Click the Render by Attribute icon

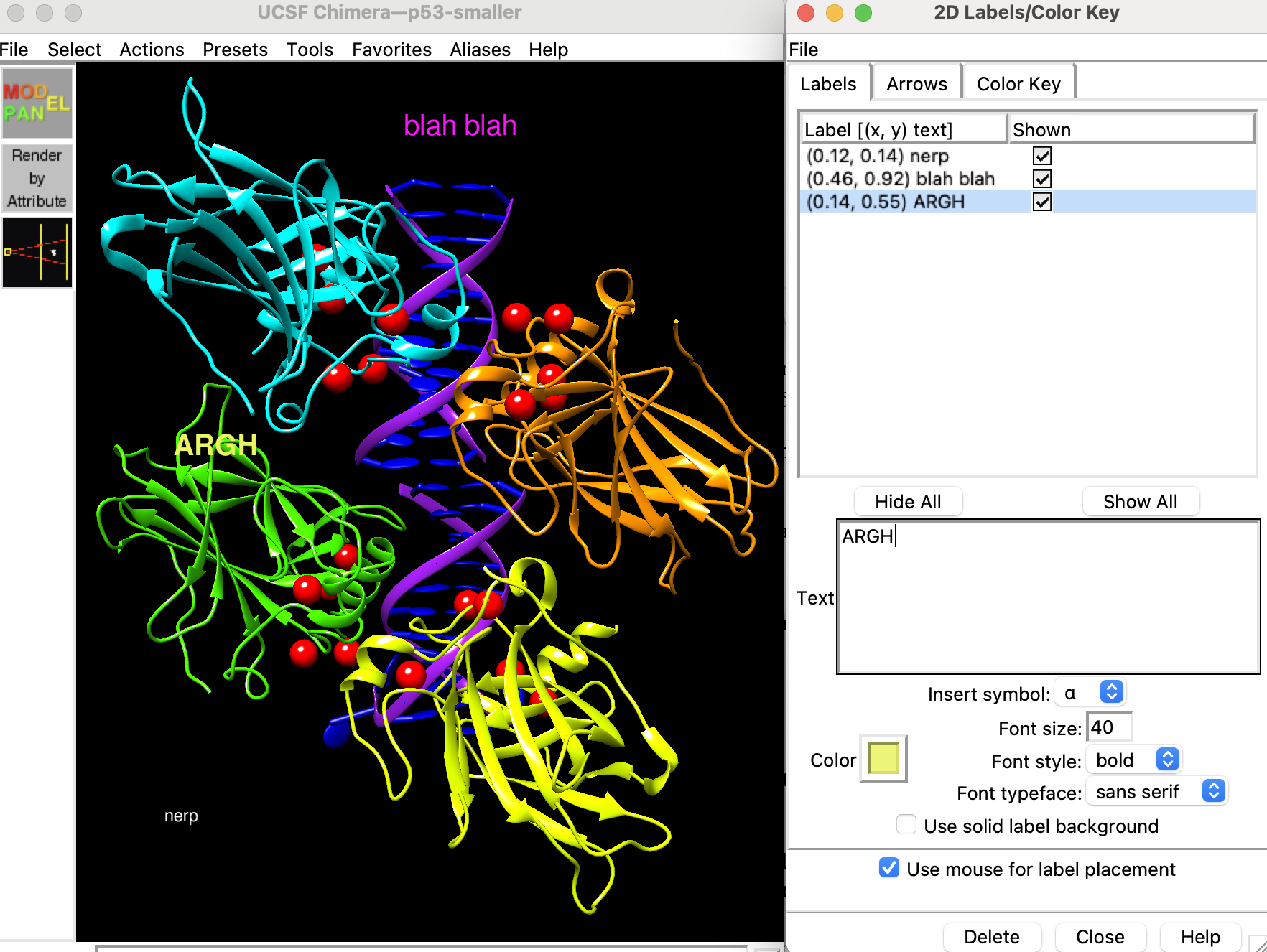37,178
